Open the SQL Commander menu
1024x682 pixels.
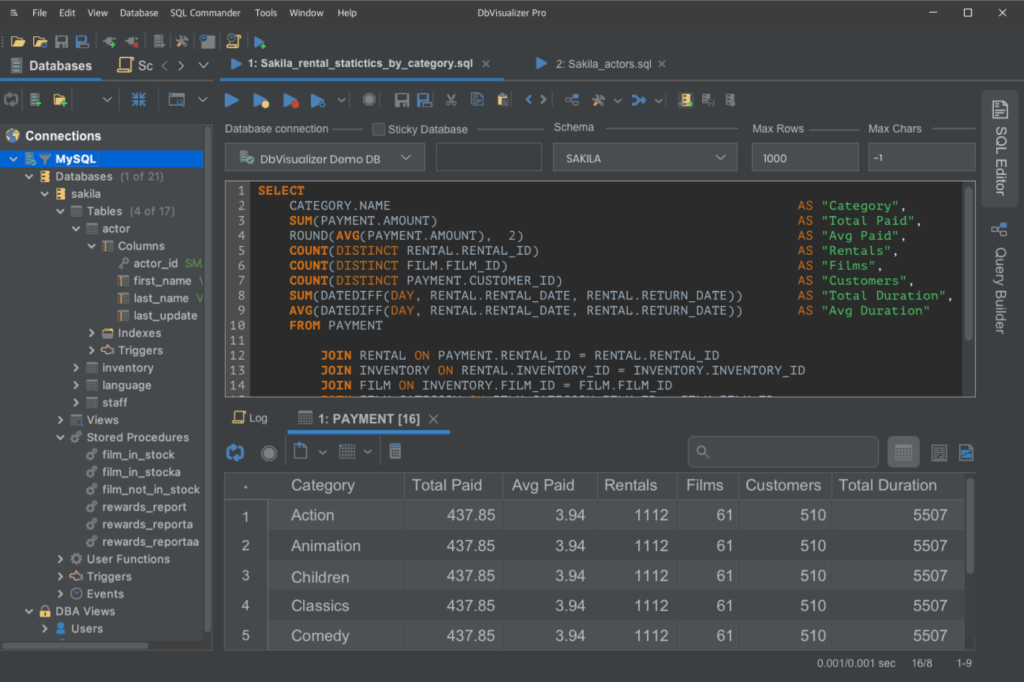pyautogui.click(x=205, y=12)
